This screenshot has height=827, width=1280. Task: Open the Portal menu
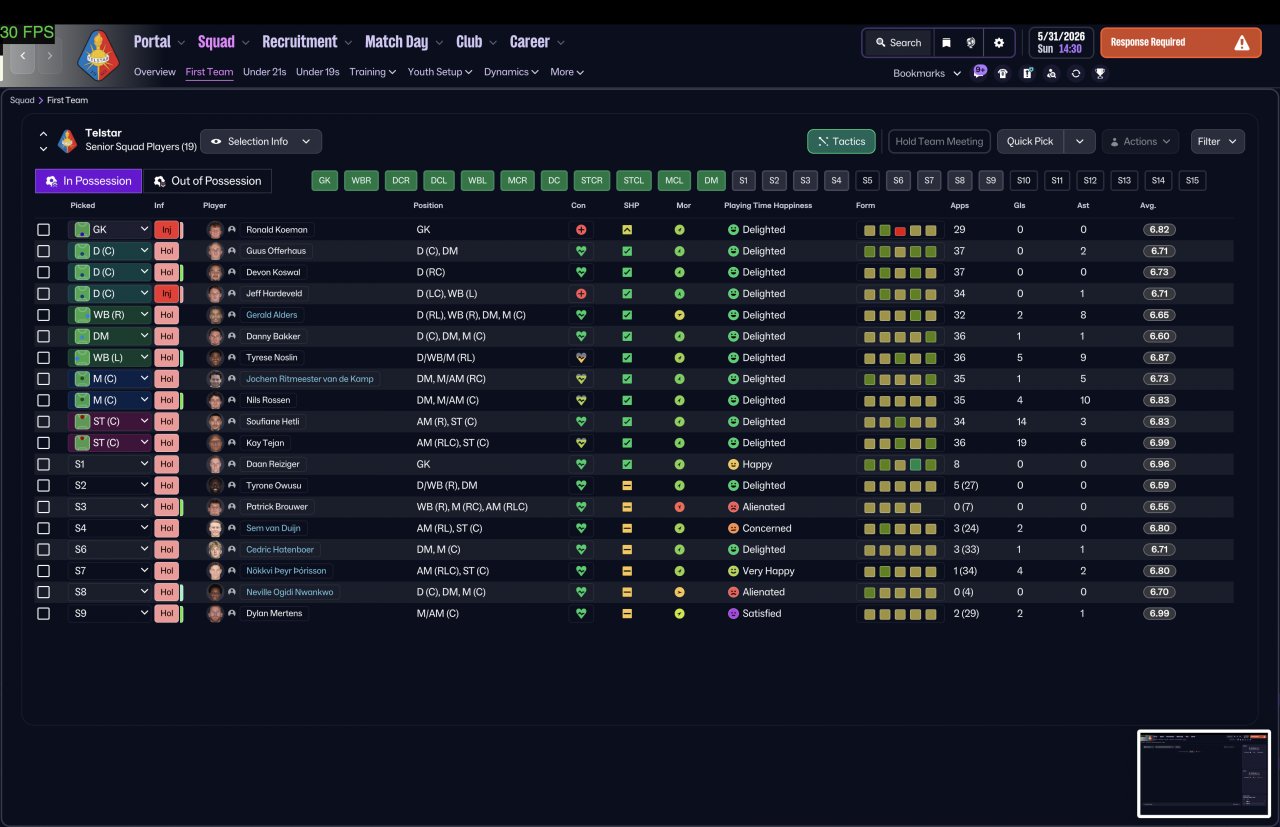click(x=159, y=42)
